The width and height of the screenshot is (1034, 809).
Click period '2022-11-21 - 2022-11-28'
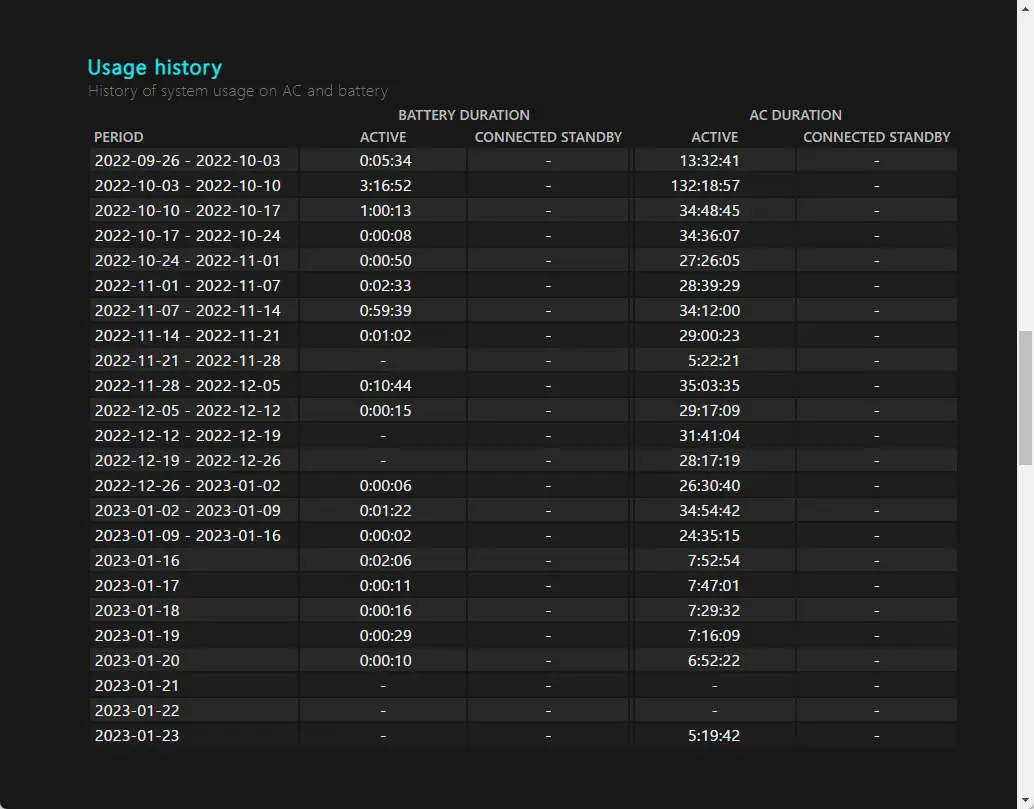click(187, 361)
